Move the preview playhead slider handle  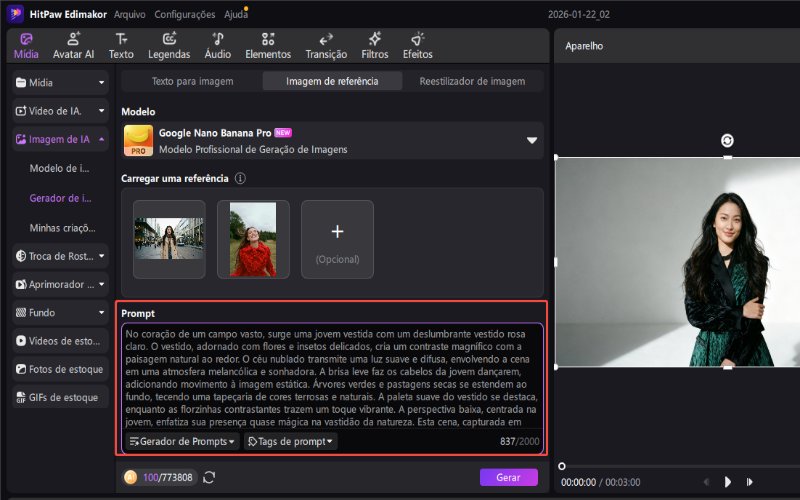[561, 466]
